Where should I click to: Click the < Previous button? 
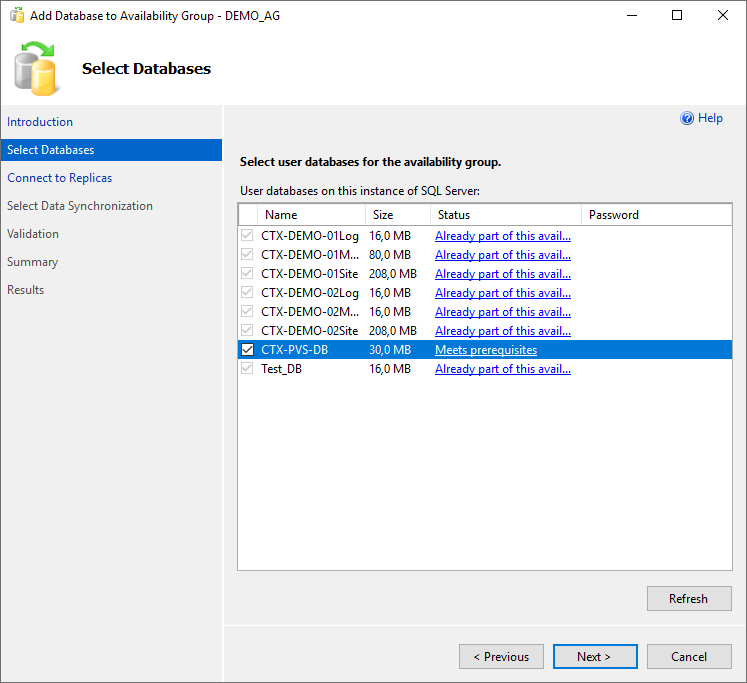point(501,656)
